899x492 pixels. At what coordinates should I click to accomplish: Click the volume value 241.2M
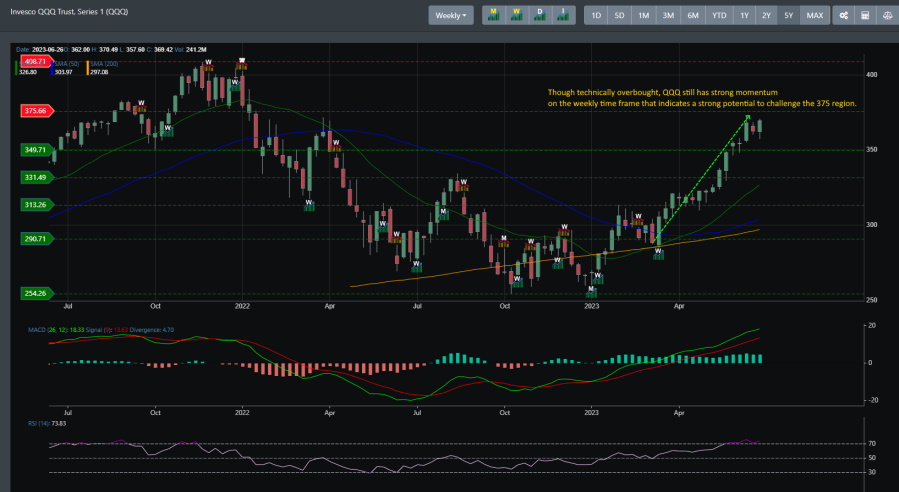196,50
